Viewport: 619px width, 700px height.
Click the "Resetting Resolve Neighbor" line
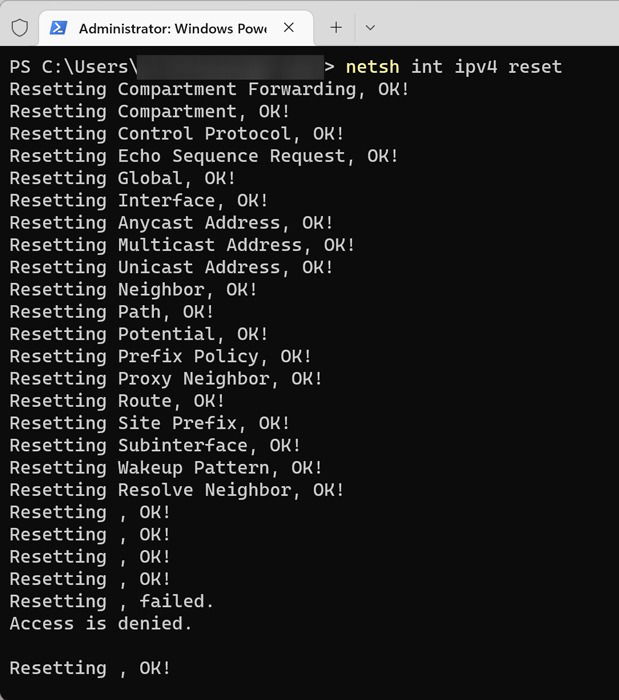pos(177,490)
